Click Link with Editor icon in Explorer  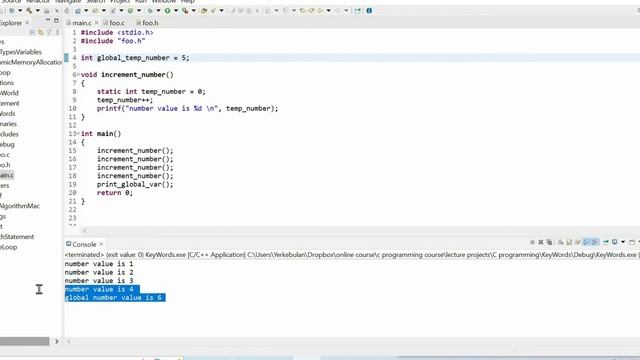coord(40,32)
